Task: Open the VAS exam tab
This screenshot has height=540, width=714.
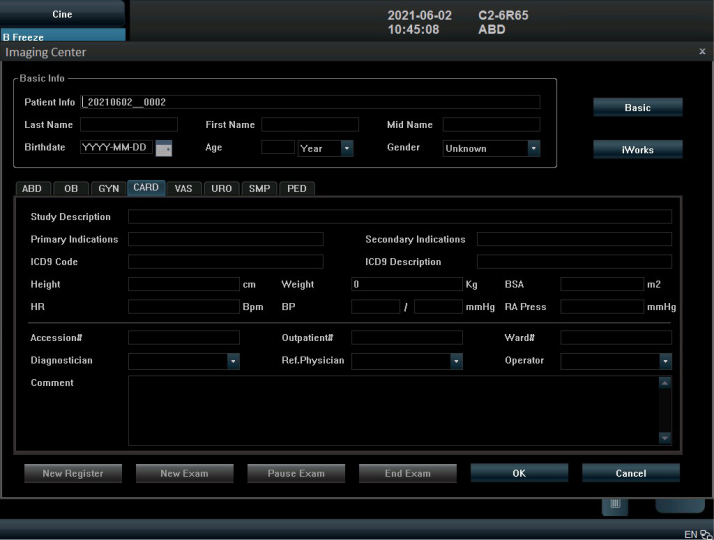Action: [x=183, y=188]
